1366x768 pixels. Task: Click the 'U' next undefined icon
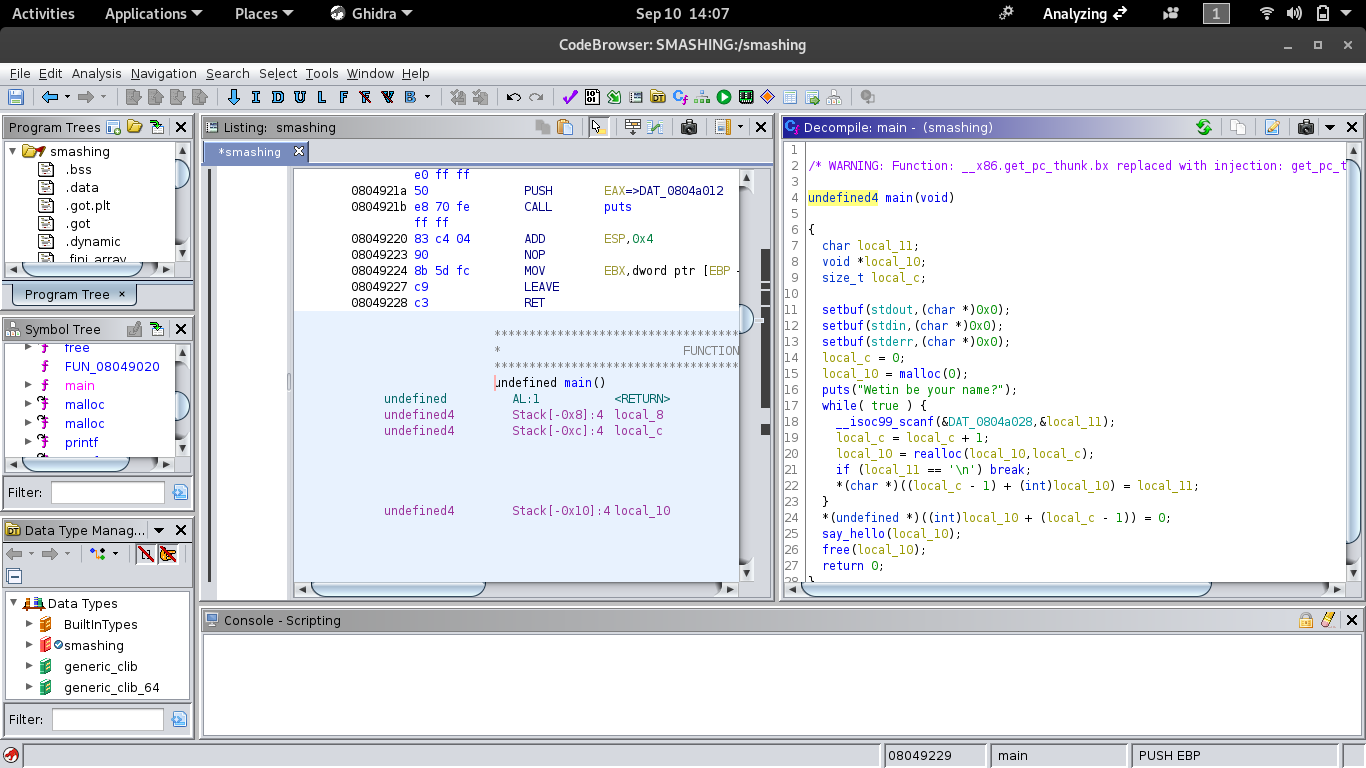(299, 97)
